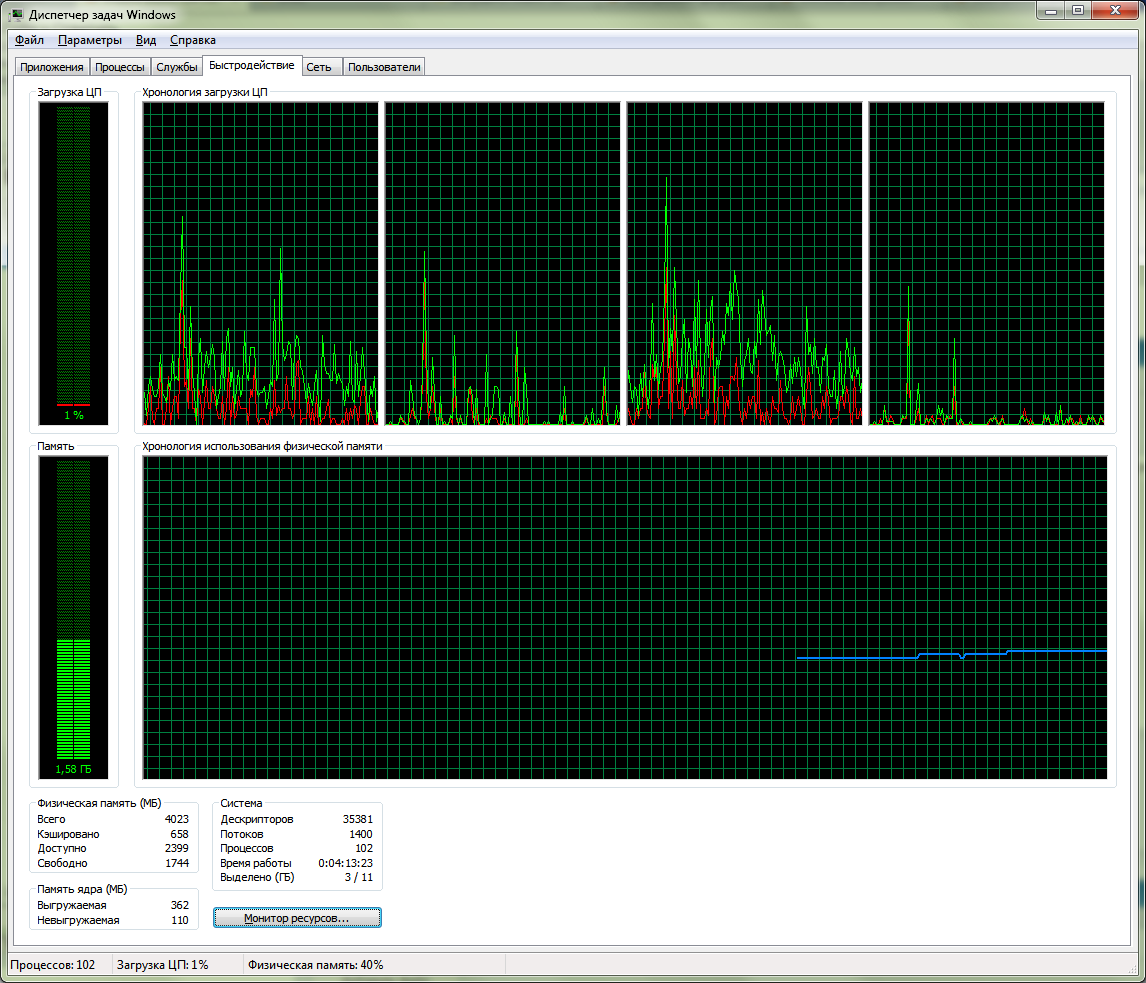1146x983 pixels.
Task: Click the Task Manager title bar icon
Action: click(x=16, y=15)
